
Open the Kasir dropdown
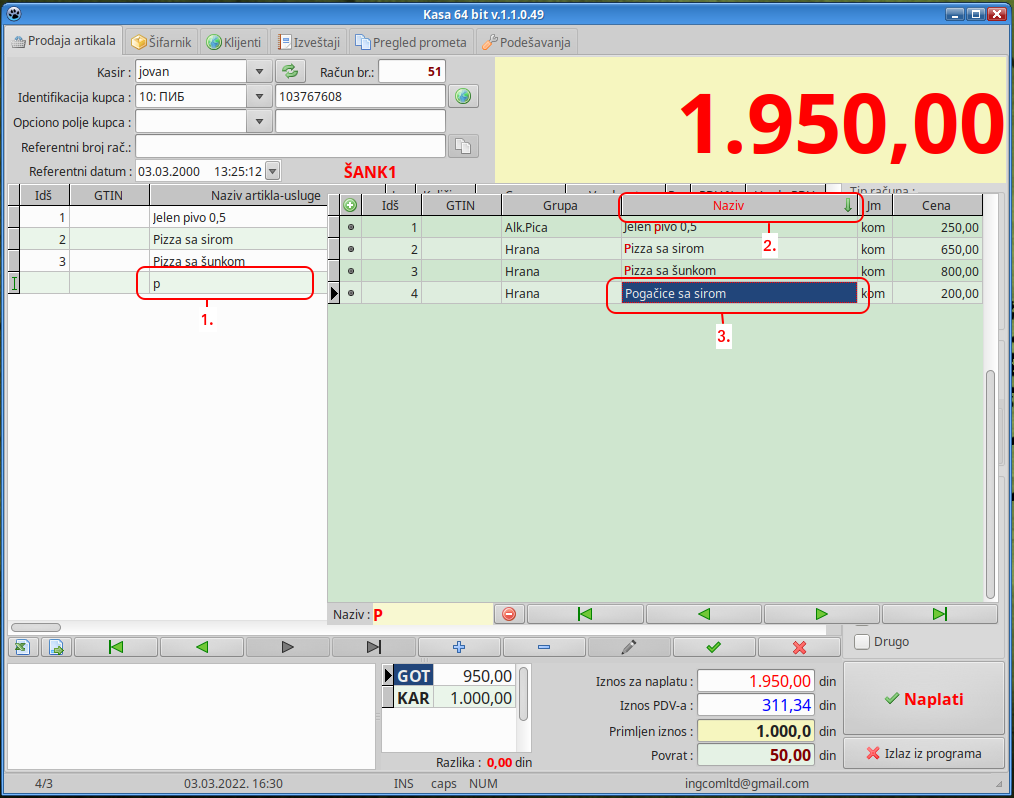259,71
